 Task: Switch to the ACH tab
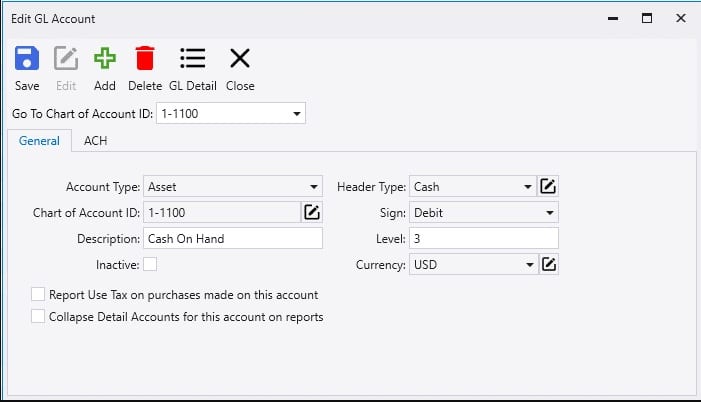click(x=96, y=141)
